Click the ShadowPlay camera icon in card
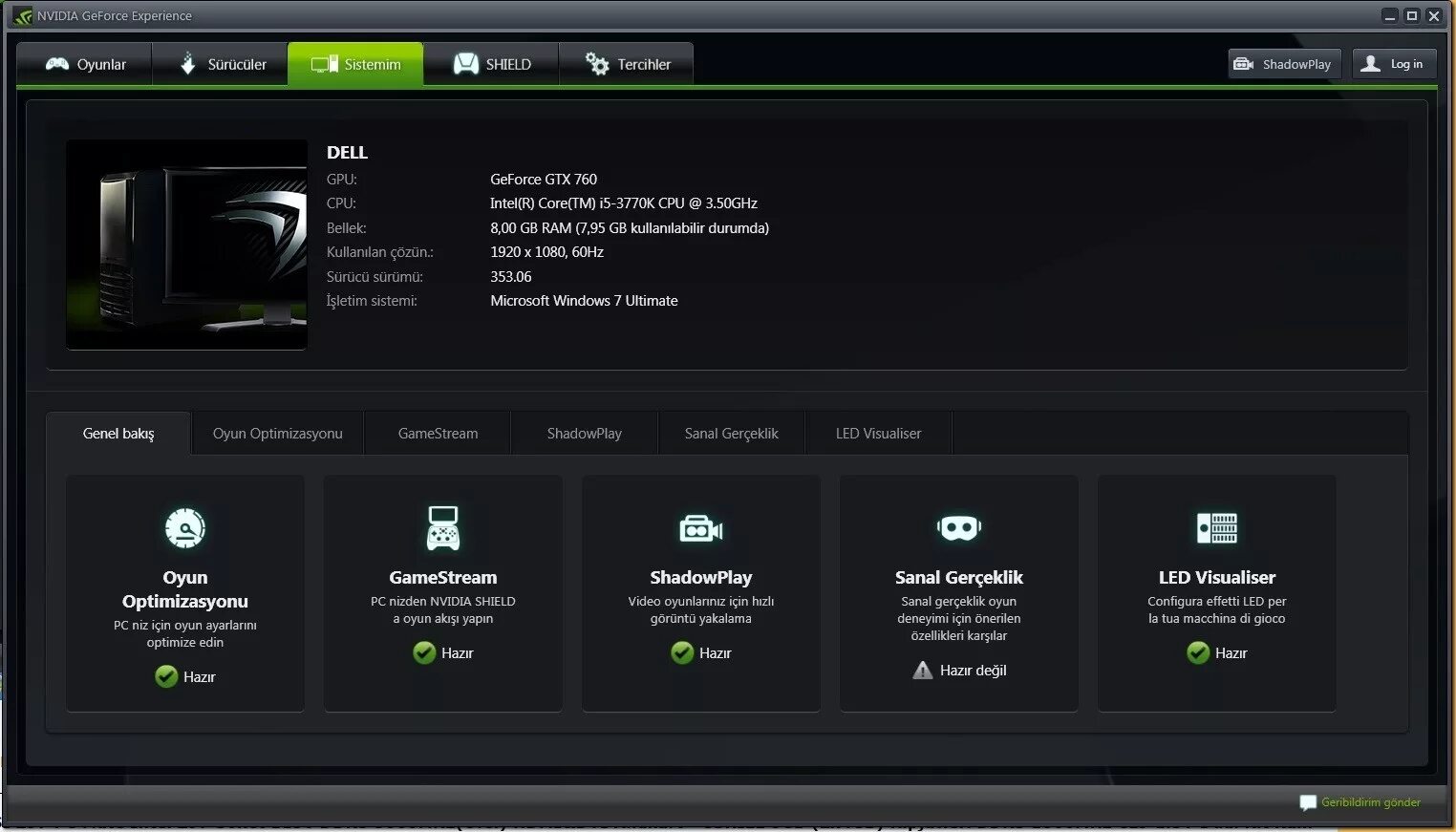 tap(701, 528)
